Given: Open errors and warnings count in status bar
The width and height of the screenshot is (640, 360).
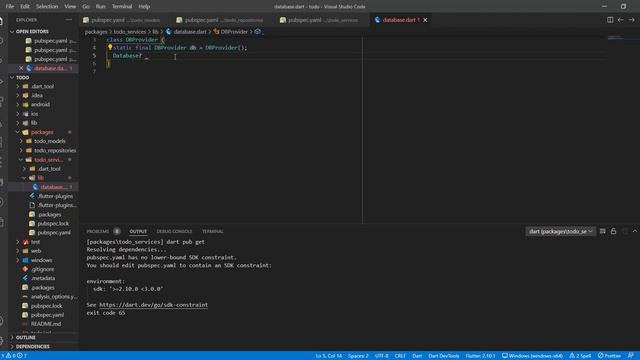Looking at the screenshot, I should tap(14, 356).
